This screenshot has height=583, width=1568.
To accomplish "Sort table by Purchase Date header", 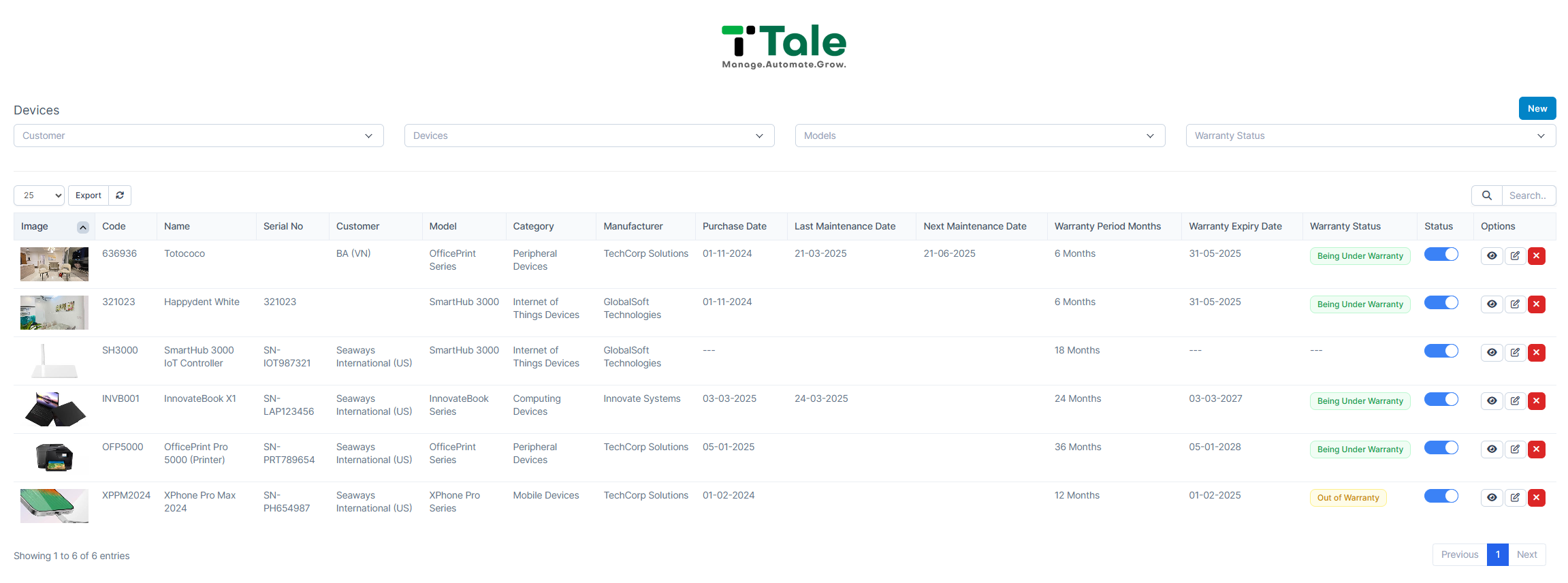I will (734, 227).
